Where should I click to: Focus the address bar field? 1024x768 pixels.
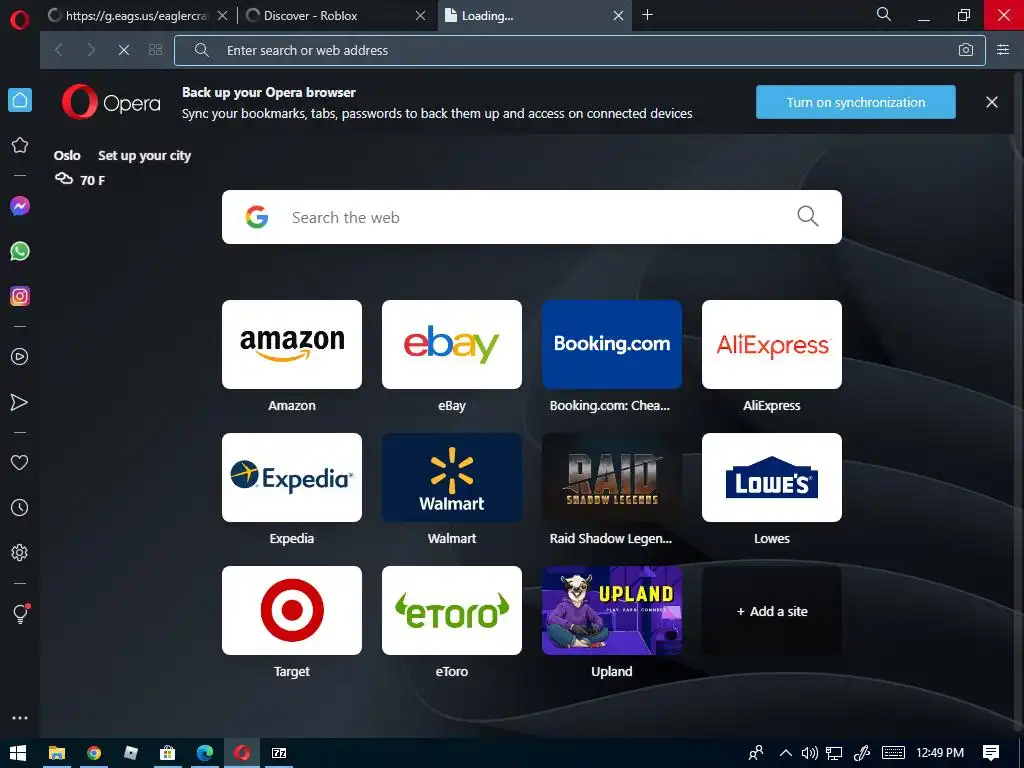coord(579,50)
